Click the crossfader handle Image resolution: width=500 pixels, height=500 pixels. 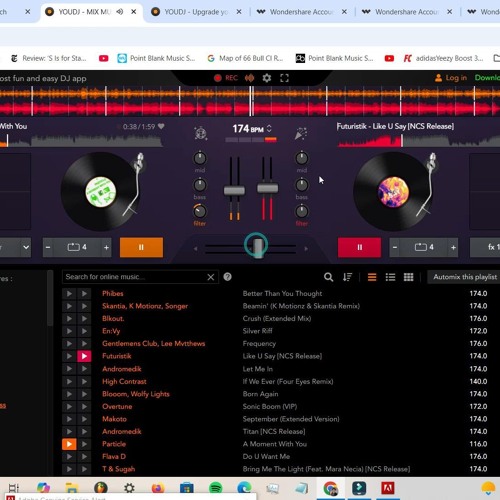coord(257,247)
